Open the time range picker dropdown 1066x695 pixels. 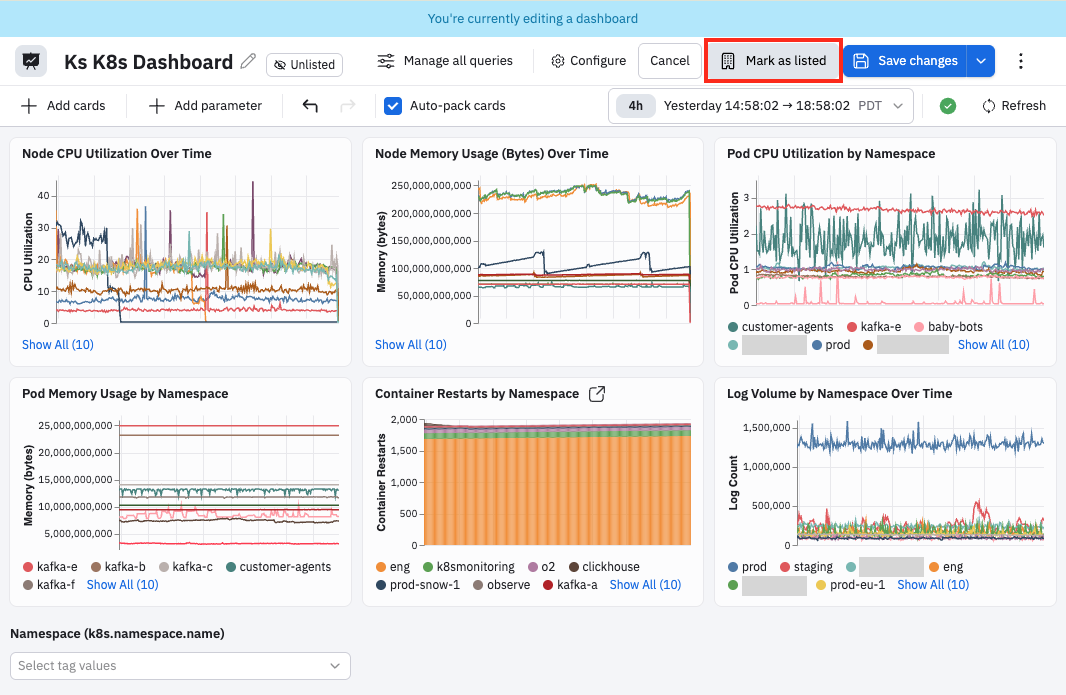760,105
